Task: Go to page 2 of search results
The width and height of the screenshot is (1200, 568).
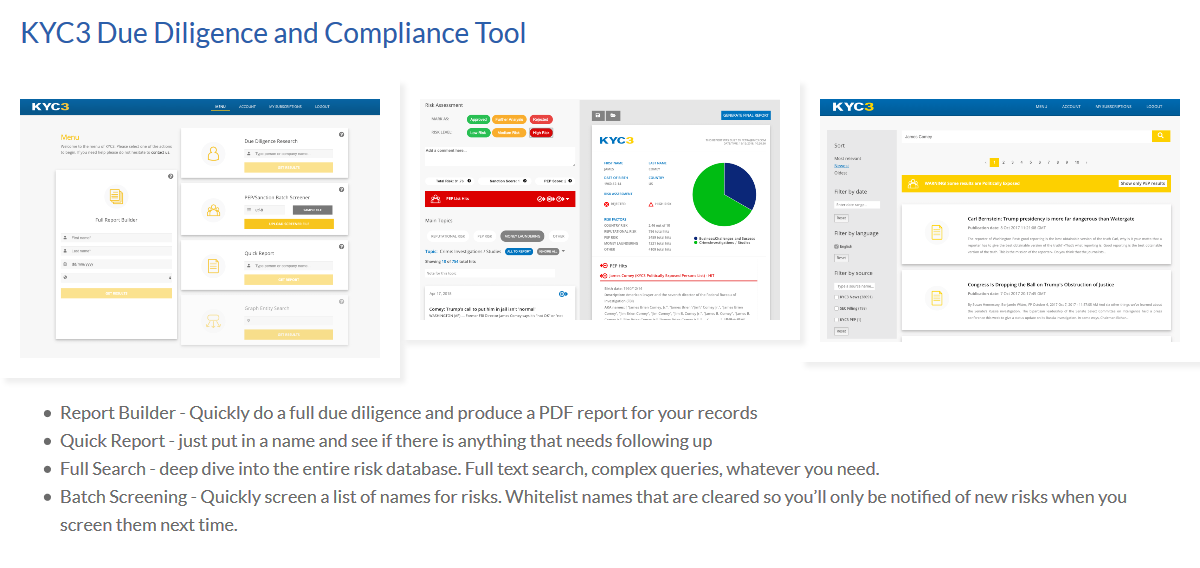Action: tap(1004, 162)
